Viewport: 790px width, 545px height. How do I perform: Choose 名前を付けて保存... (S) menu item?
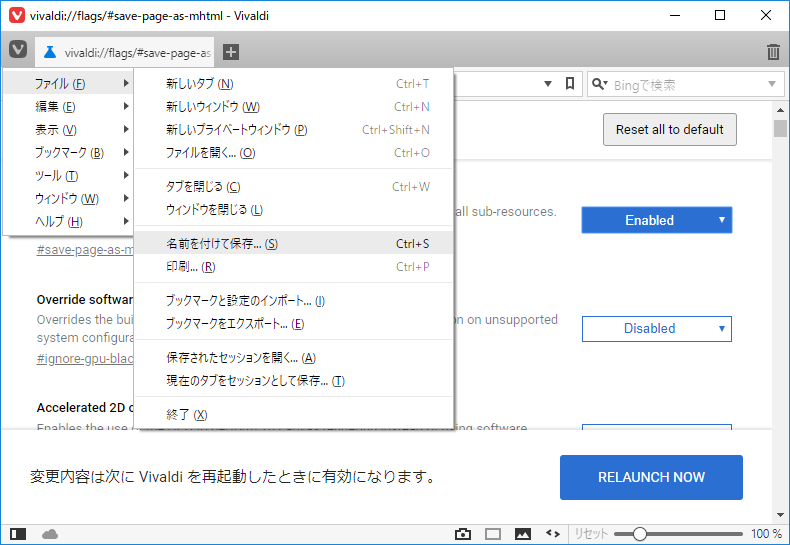[294, 244]
